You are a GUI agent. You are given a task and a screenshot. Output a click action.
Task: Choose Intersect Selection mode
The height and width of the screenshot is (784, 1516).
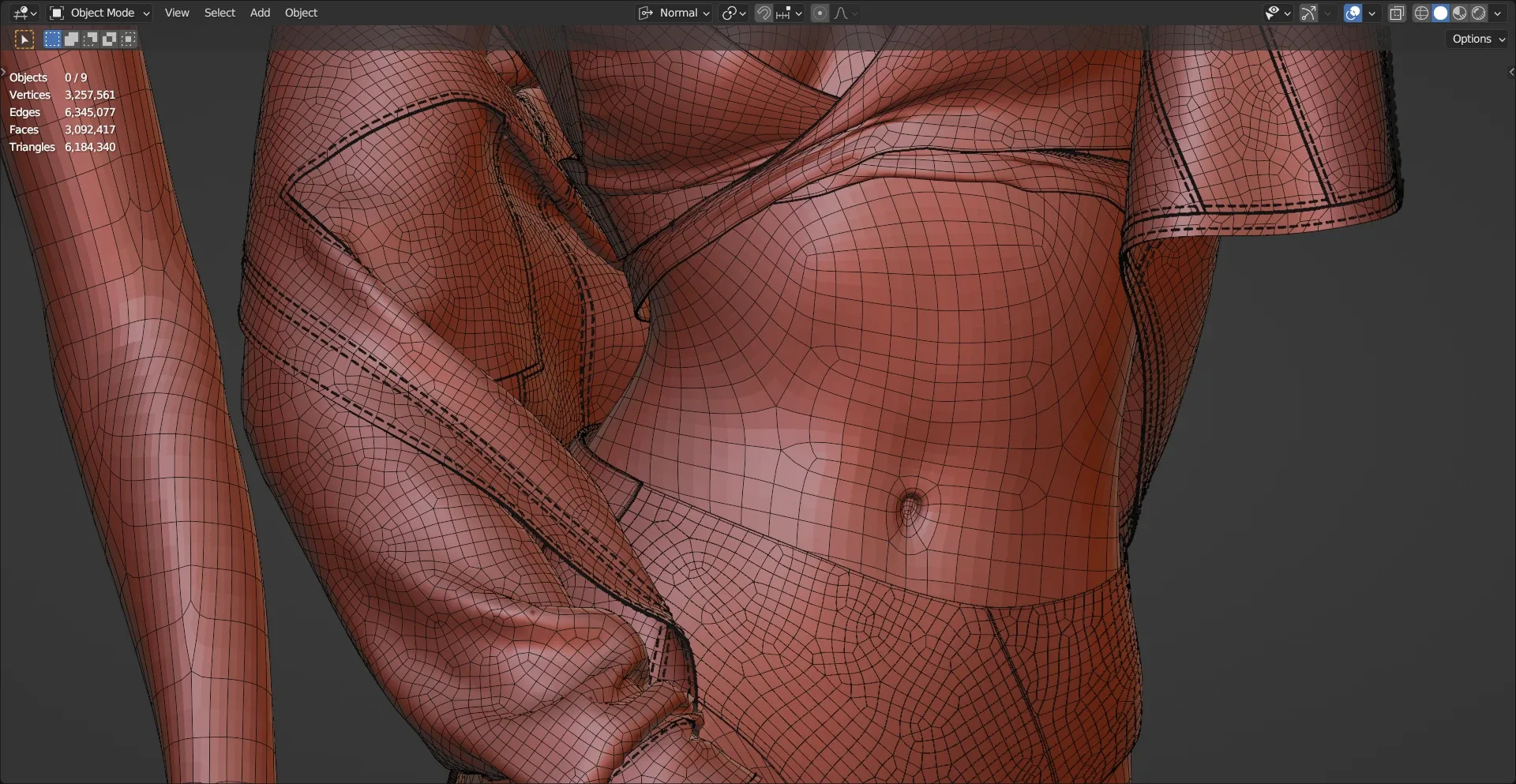tap(128, 39)
